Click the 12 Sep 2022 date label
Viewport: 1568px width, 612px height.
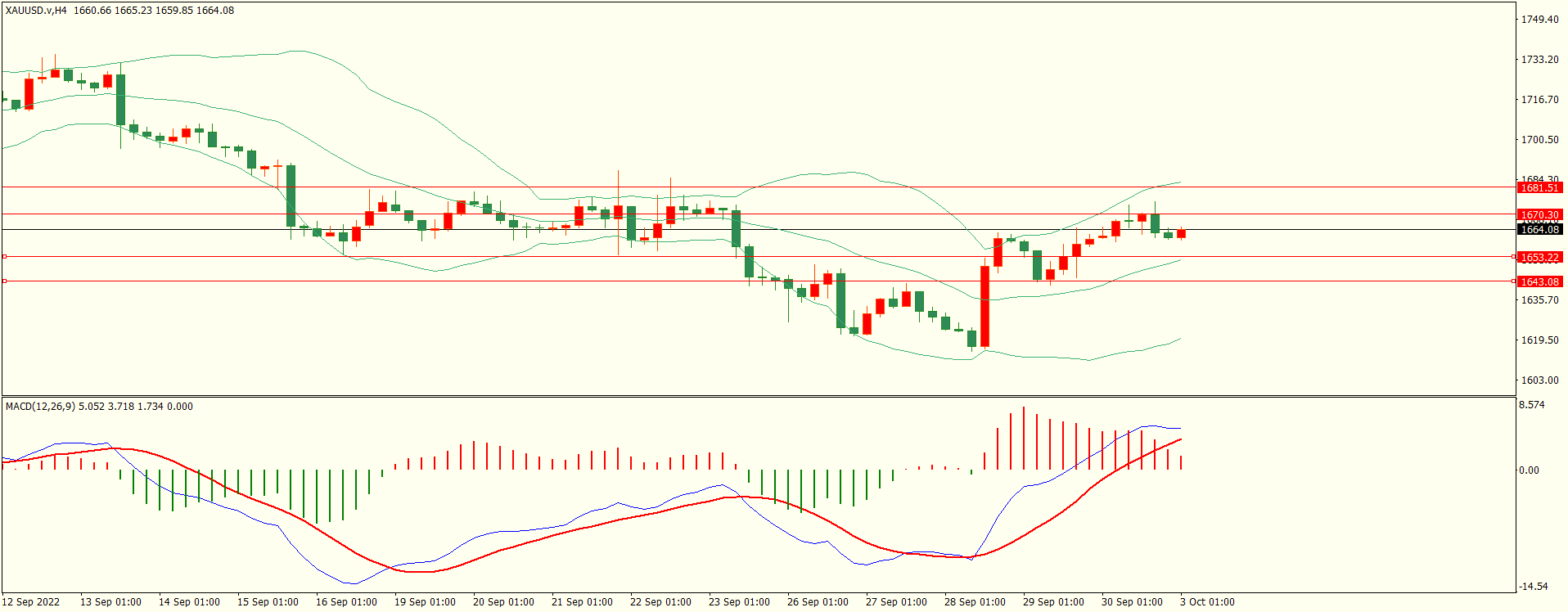(31, 602)
